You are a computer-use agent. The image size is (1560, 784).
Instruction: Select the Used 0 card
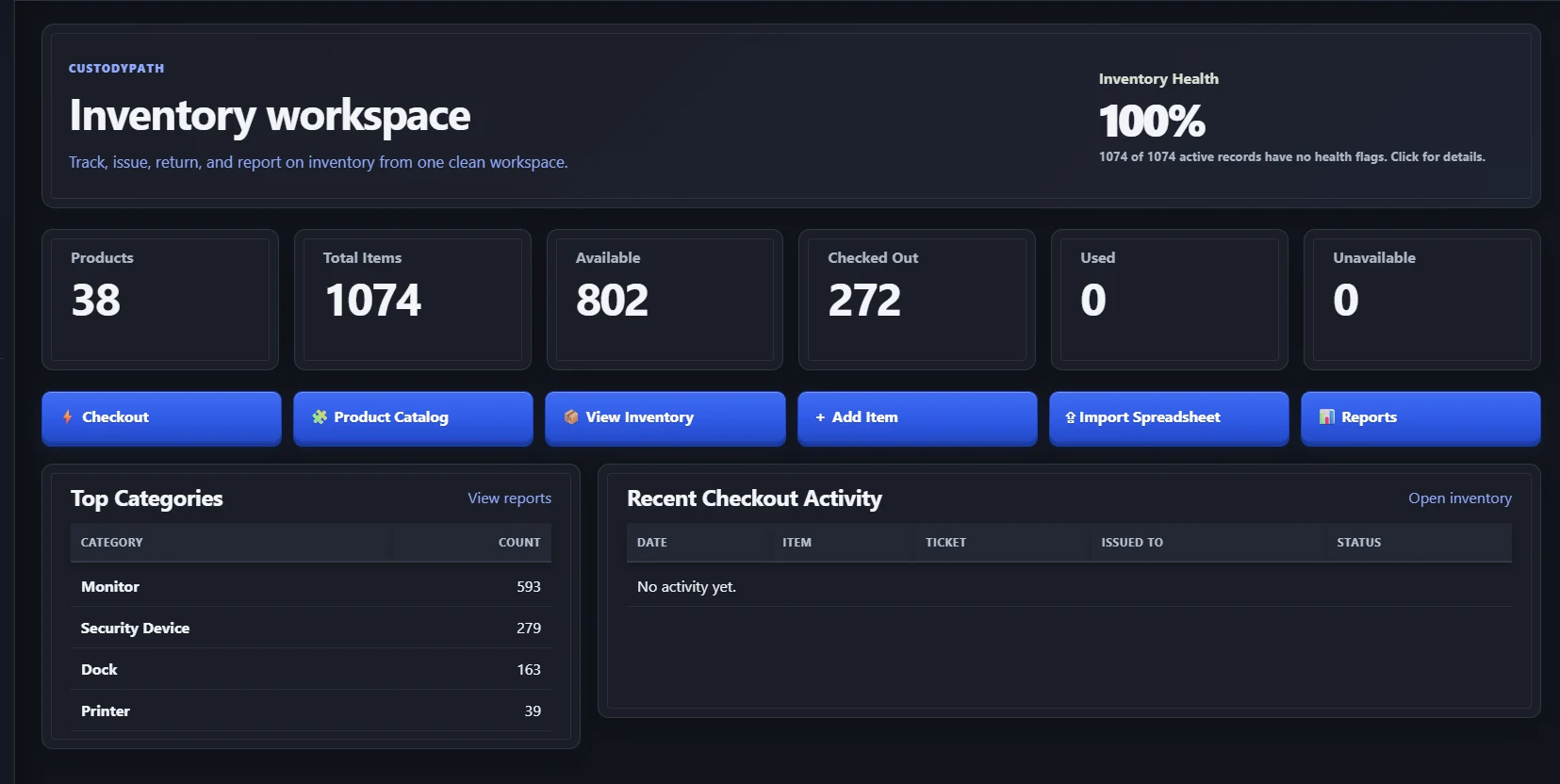pos(1170,300)
